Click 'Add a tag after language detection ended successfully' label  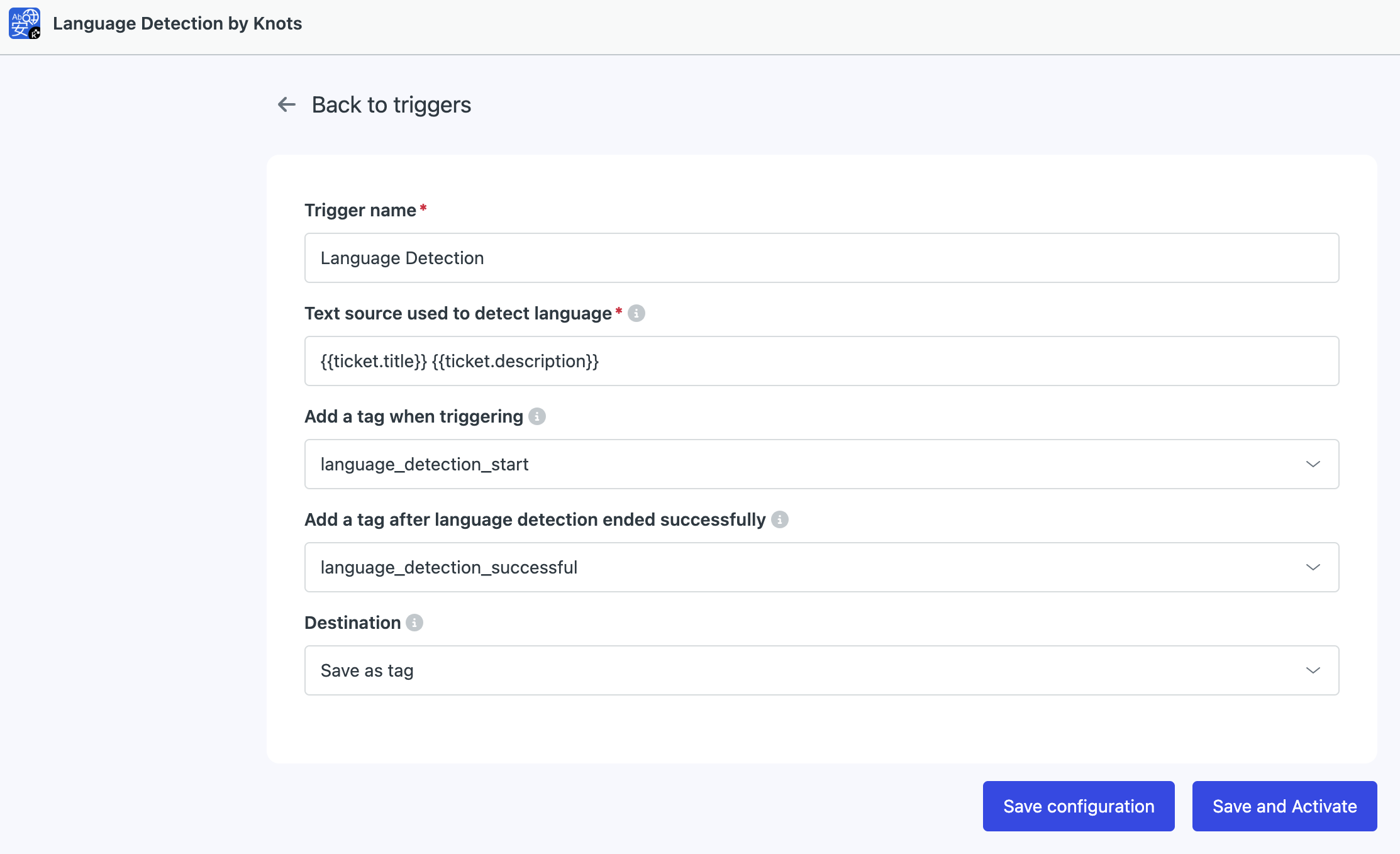click(535, 519)
